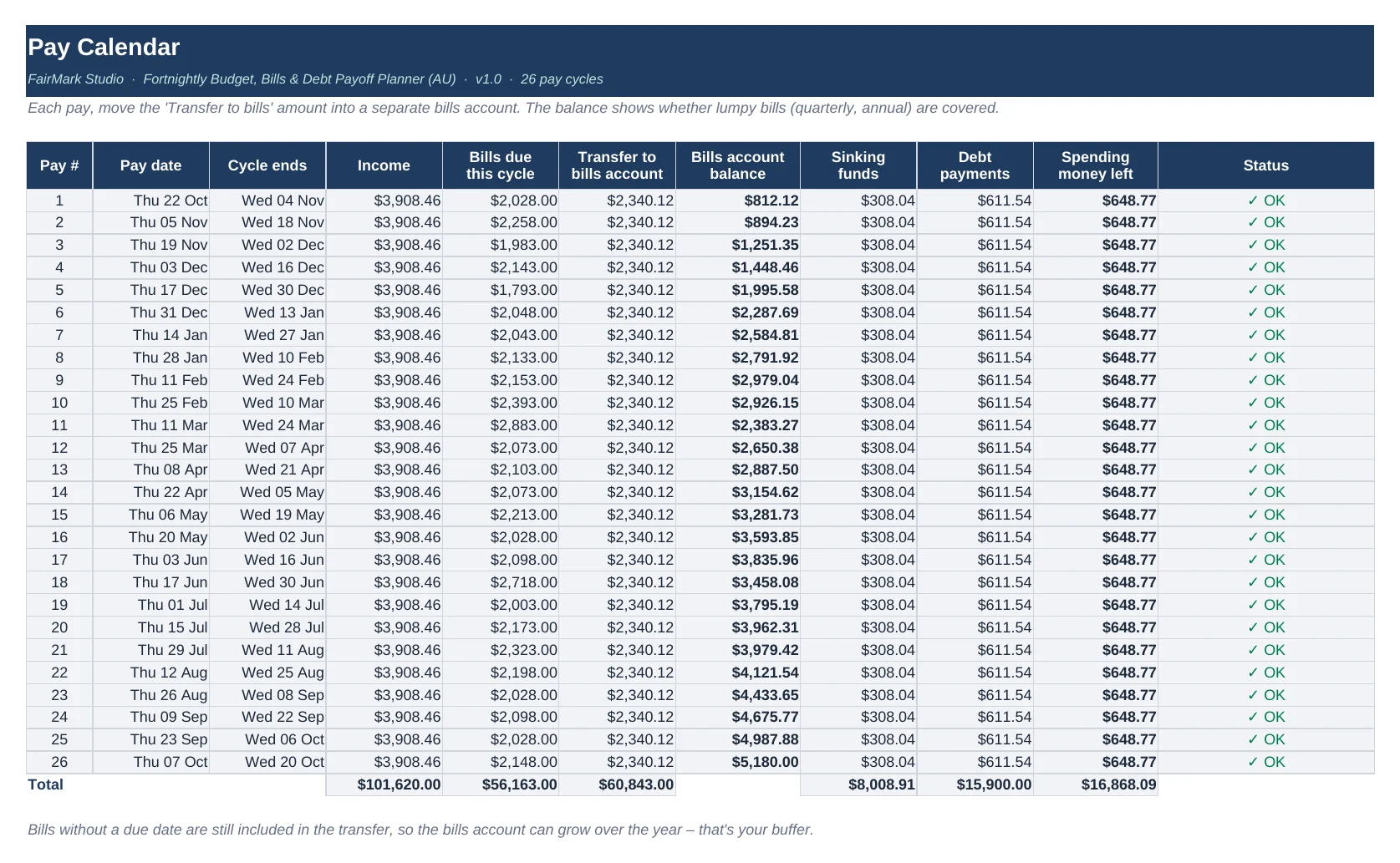
Task: Click the Pay Calendar title
Action: tap(104, 47)
